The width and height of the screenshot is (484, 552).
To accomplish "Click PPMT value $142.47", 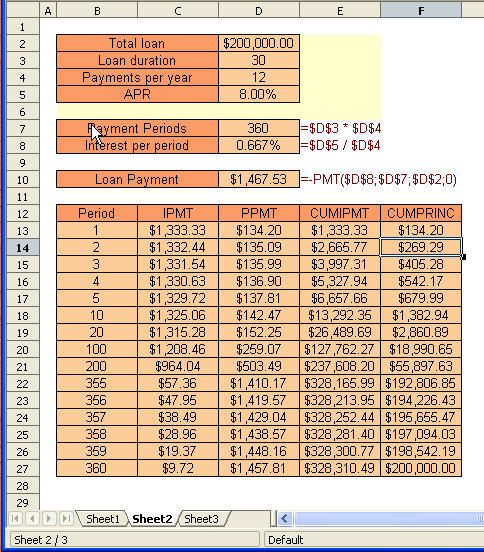I will click(x=259, y=315).
